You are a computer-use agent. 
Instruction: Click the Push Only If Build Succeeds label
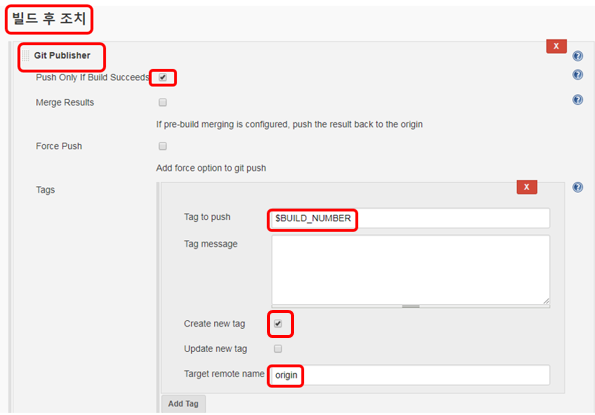pyautogui.click(x=93, y=77)
